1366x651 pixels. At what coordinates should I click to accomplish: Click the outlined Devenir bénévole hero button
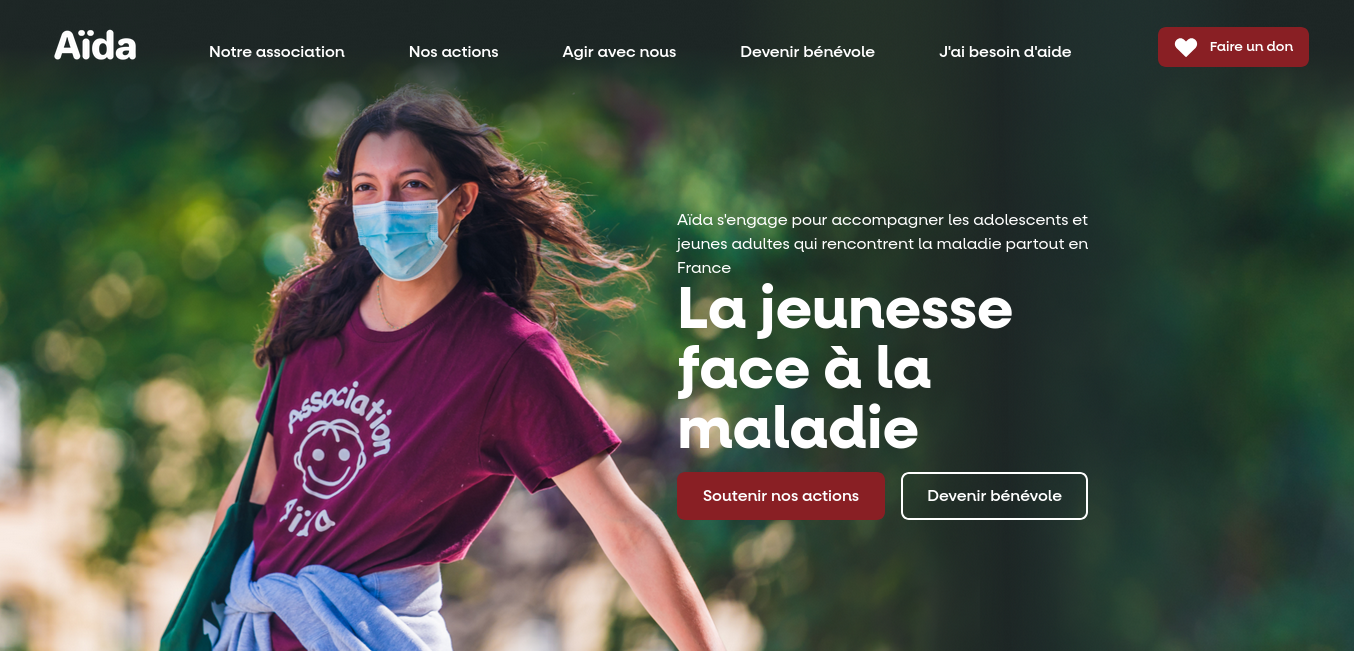[994, 496]
